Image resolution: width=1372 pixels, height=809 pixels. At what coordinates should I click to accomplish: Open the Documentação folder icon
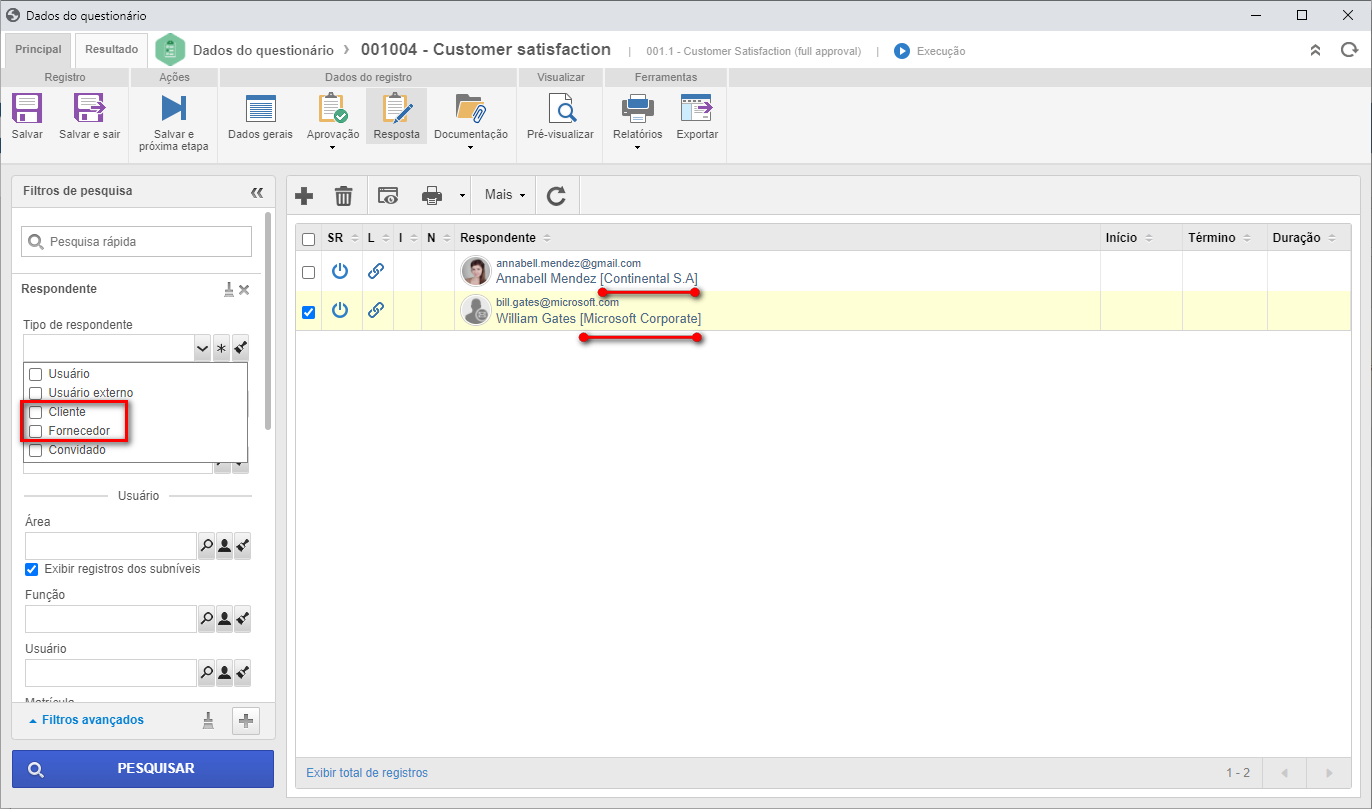(x=470, y=108)
